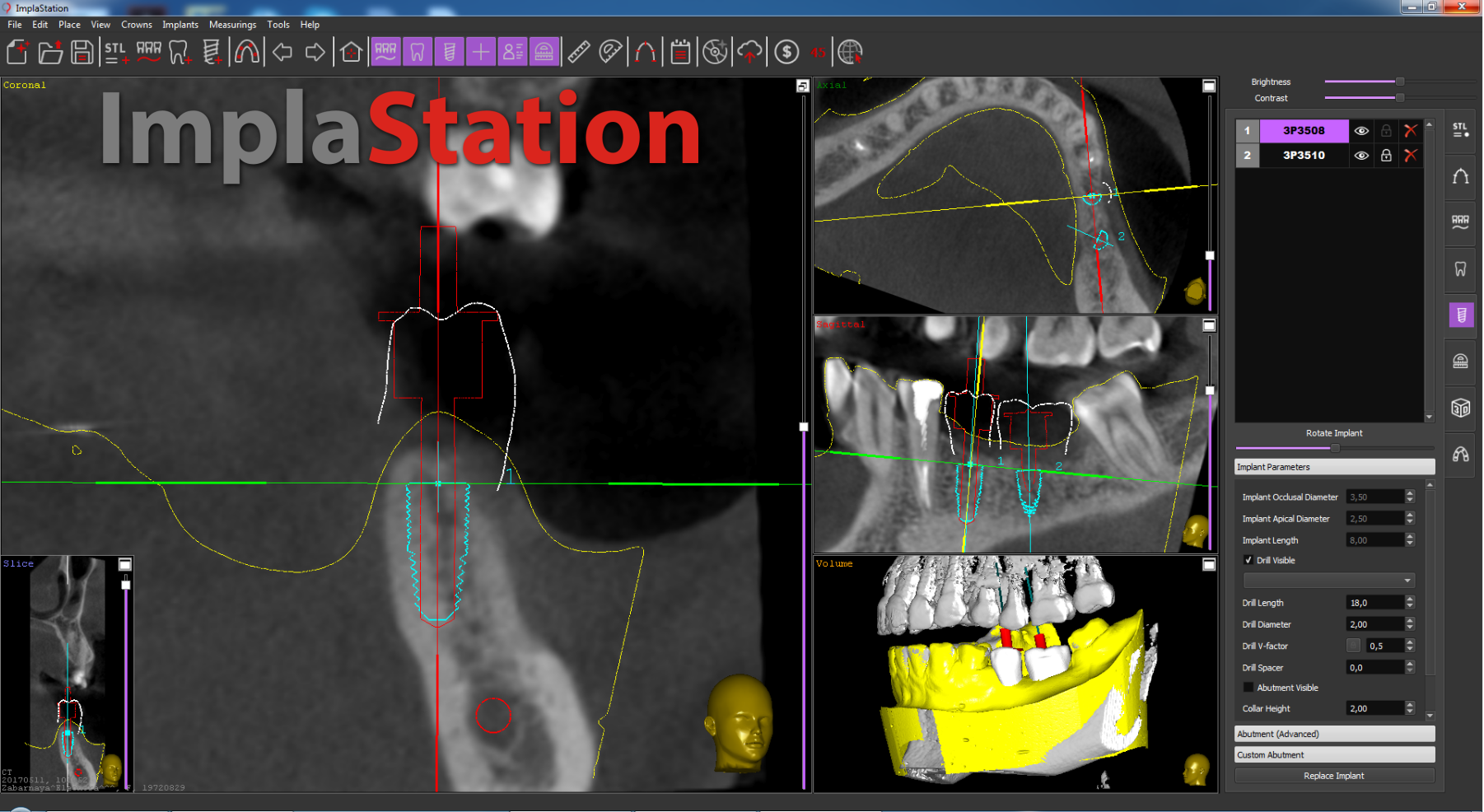
Task: Maximize the Slice view pane
Action: tap(125, 564)
